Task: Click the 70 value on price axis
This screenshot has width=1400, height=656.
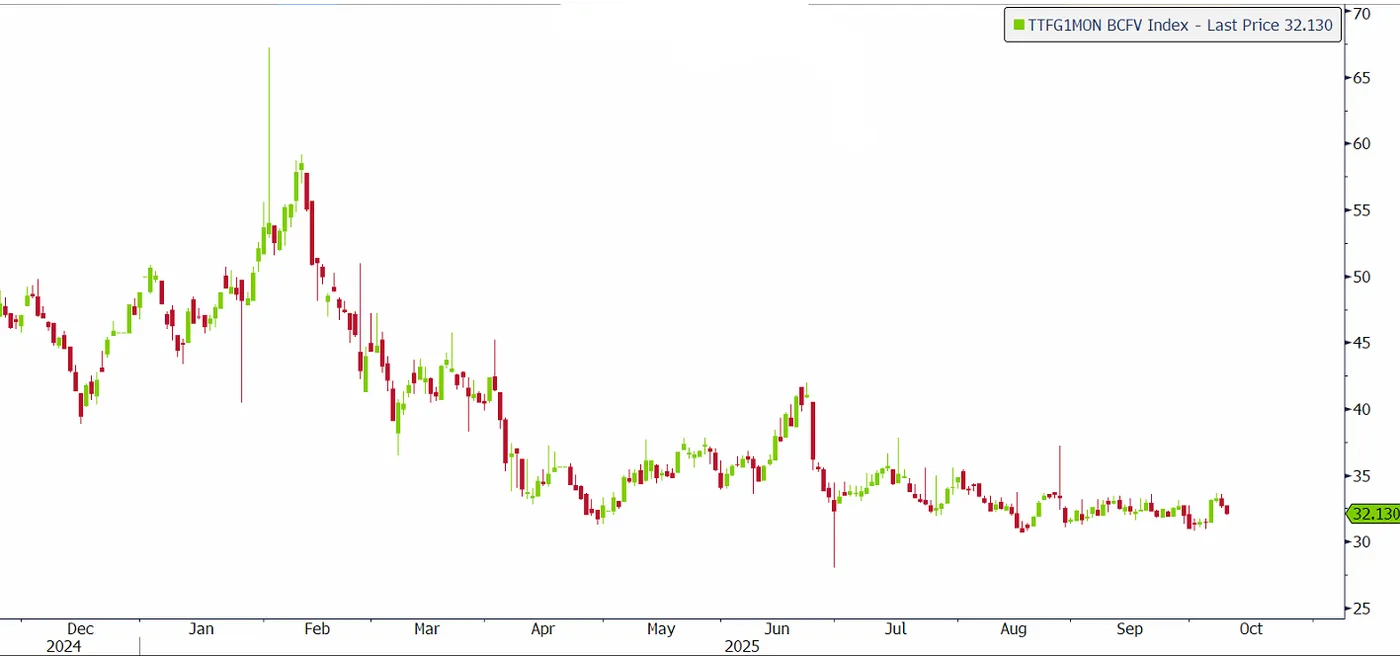Action: click(1361, 13)
